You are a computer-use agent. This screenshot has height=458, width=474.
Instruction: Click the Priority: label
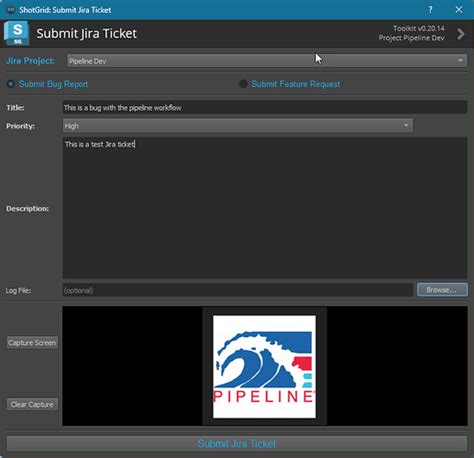point(20,126)
